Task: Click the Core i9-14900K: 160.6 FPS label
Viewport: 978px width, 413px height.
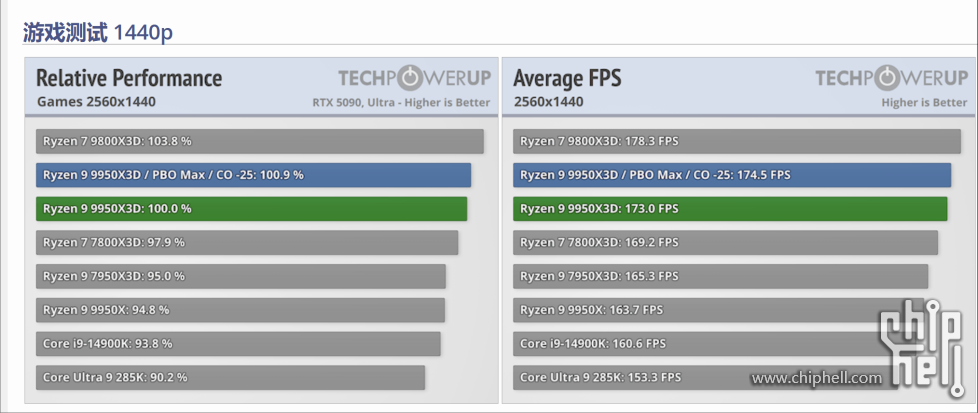Action: [x=593, y=343]
